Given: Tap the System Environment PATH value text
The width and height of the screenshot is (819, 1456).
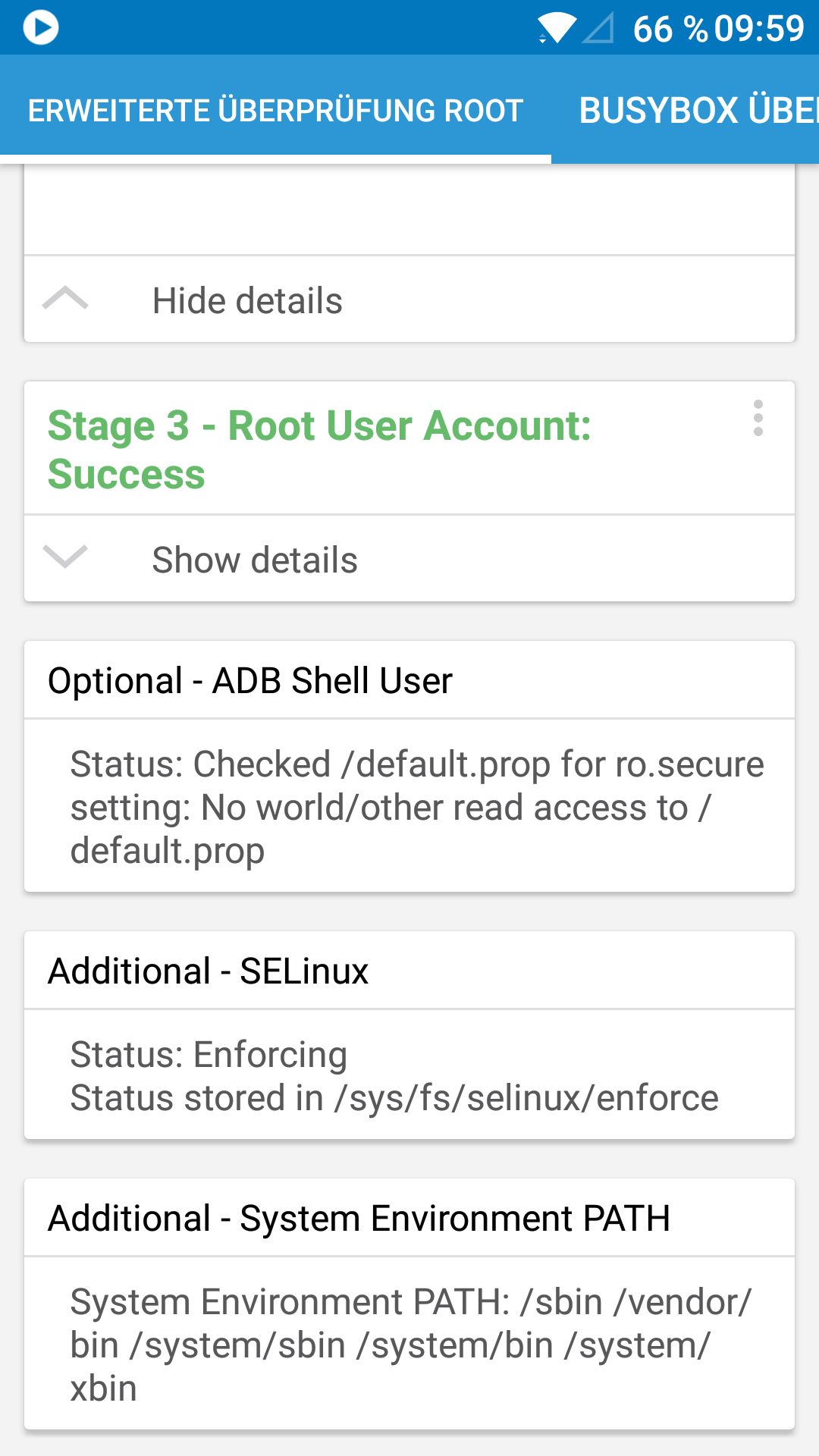Looking at the screenshot, I should [x=409, y=1345].
